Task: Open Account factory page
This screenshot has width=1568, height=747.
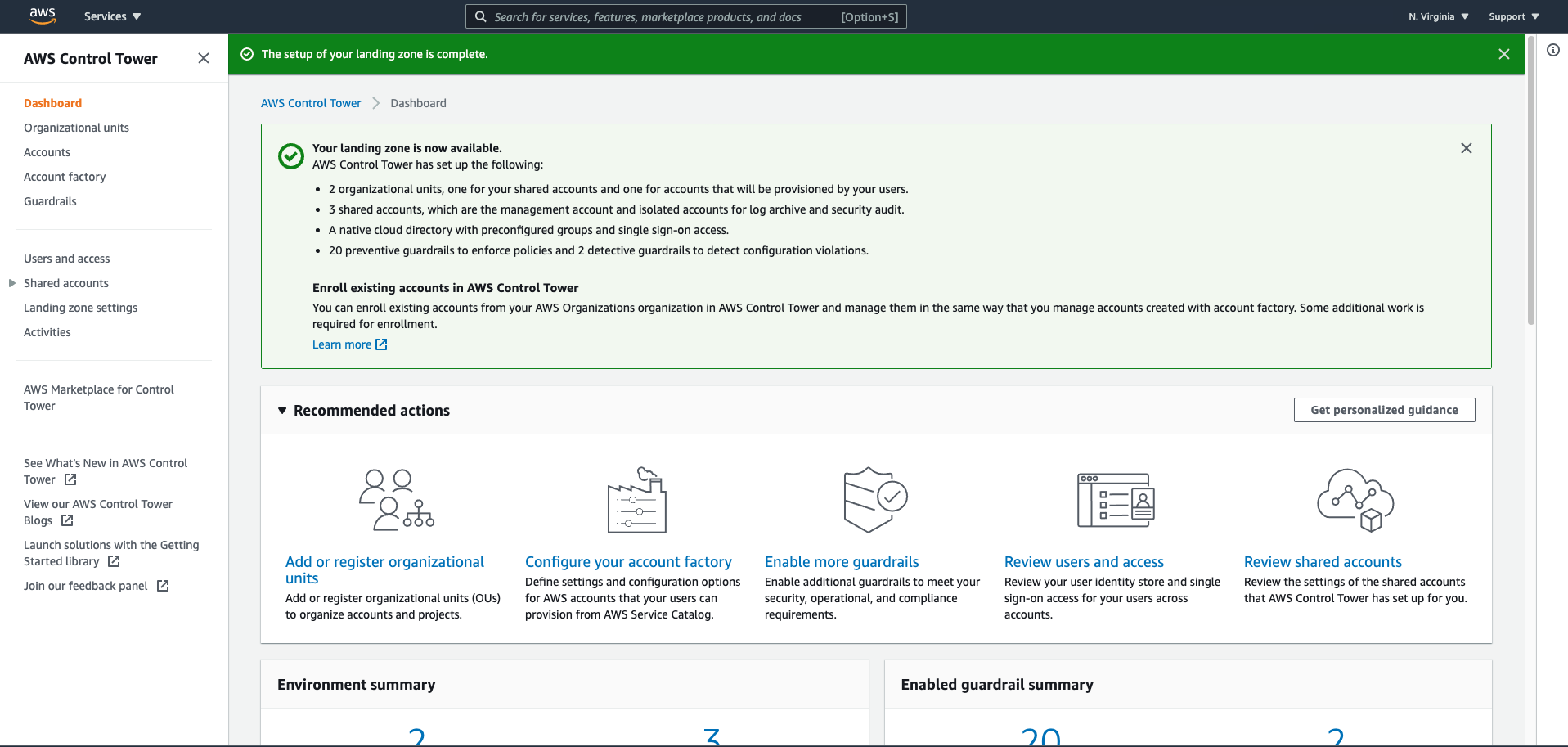Action: tap(65, 177)
